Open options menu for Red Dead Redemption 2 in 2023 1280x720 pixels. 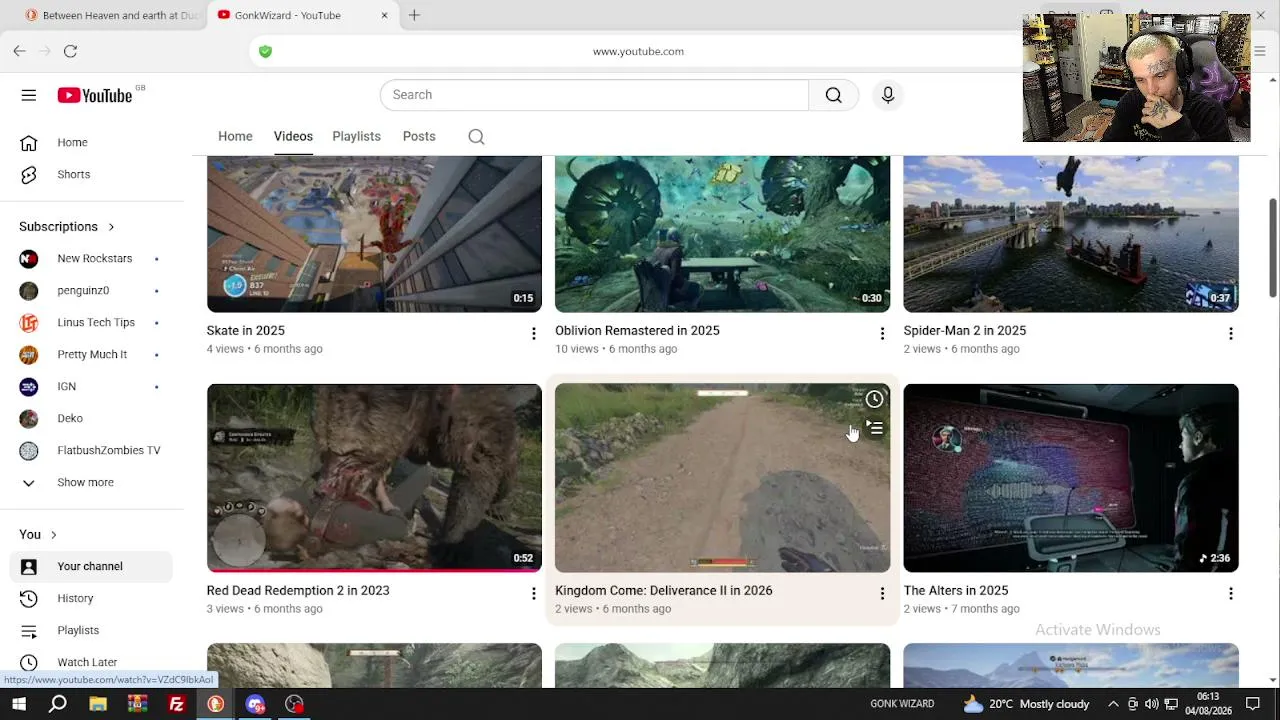tap(533, 594)
